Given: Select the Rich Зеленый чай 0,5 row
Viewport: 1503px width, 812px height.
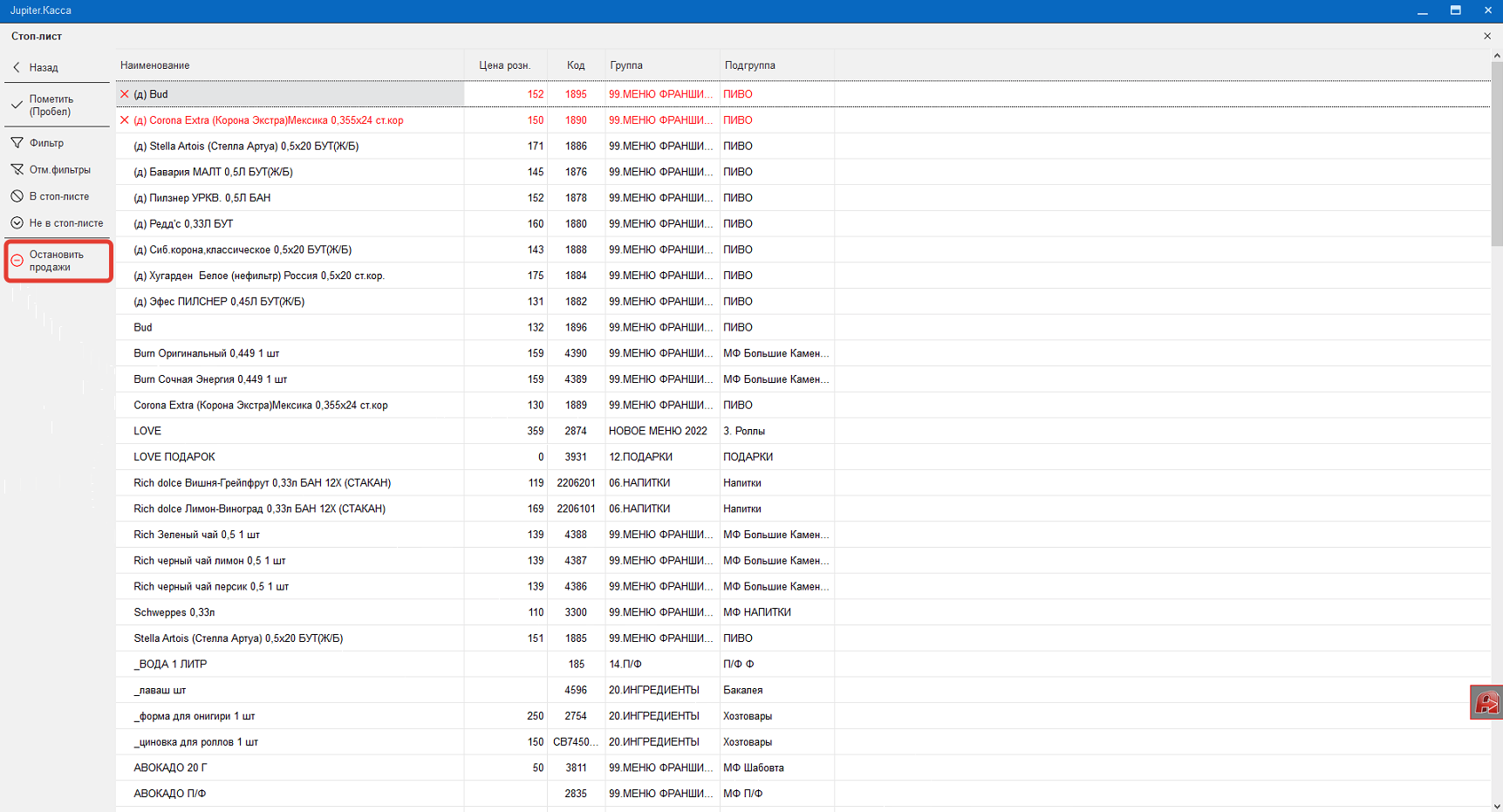Looking at the screenshot, I should (803, 535).
